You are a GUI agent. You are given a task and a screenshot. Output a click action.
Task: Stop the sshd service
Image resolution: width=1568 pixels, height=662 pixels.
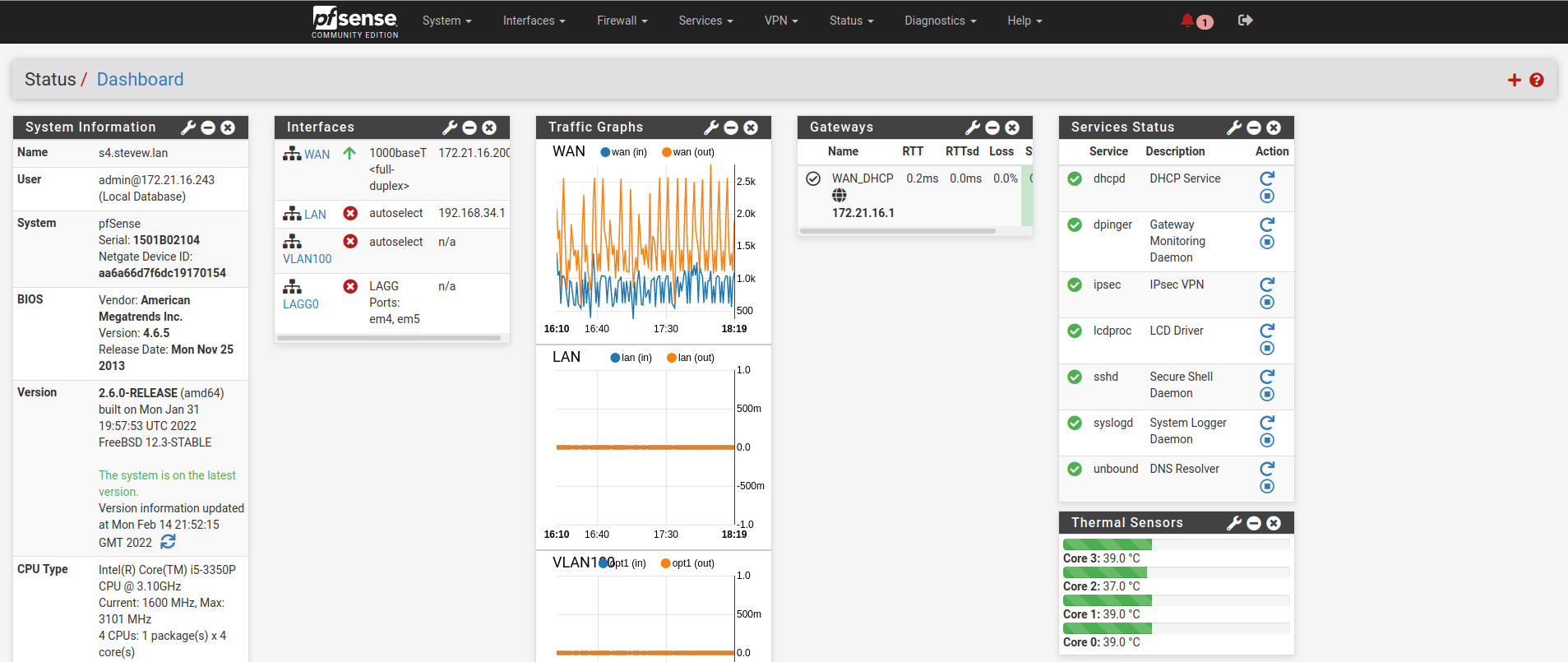point(1267,394)
